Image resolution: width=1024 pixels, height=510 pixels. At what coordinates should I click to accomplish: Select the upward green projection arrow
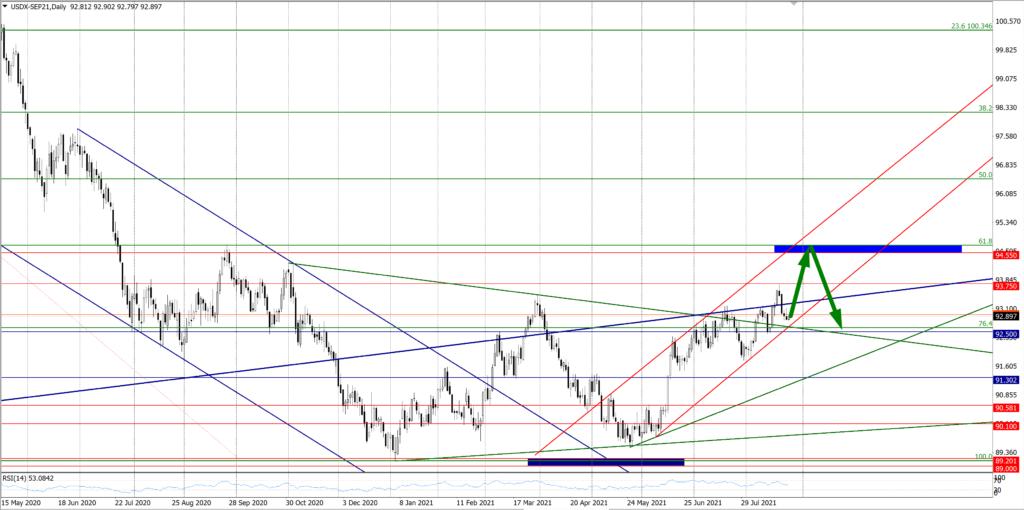coord(799,282)
